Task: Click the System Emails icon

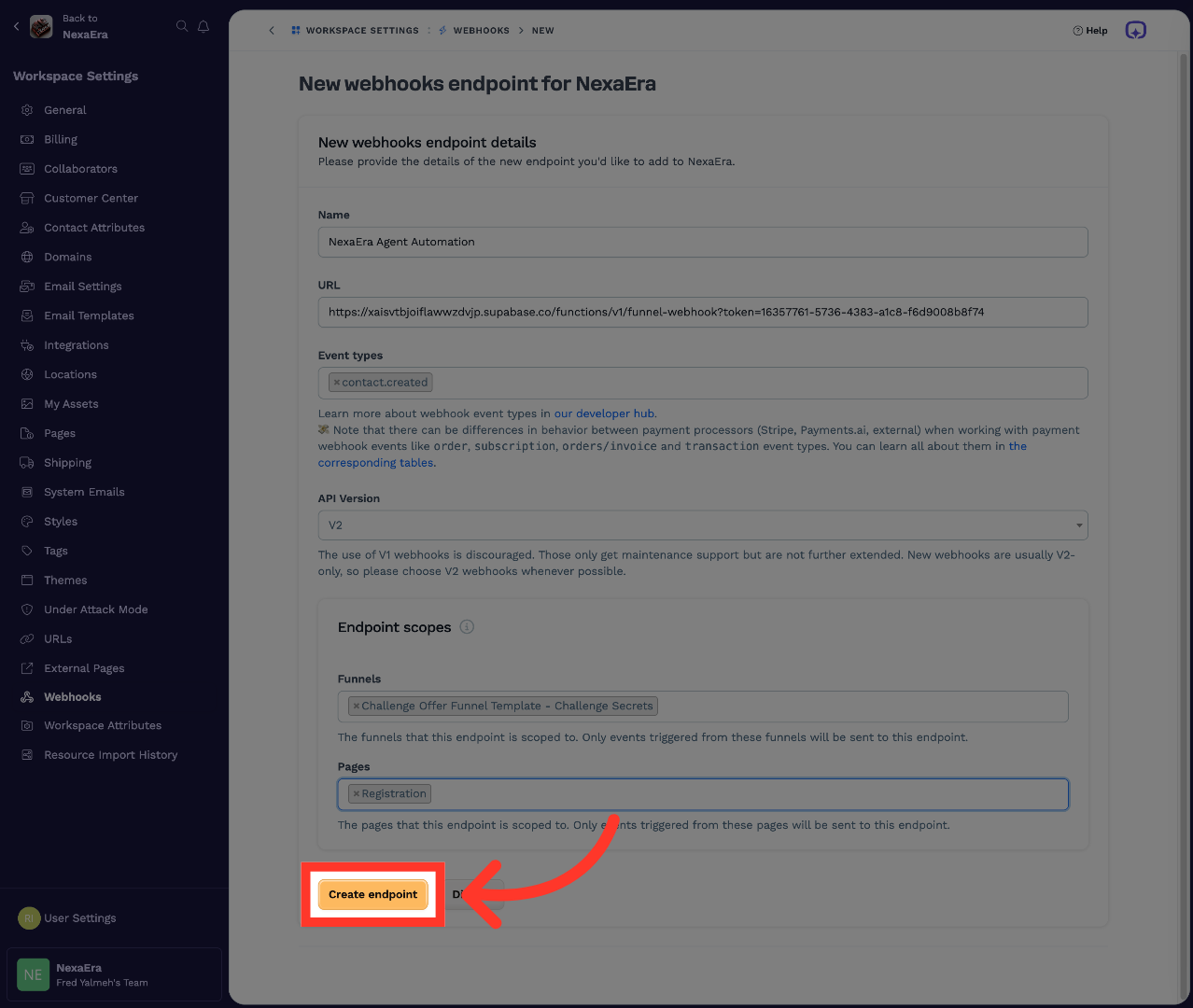Action: click(27, 492)
